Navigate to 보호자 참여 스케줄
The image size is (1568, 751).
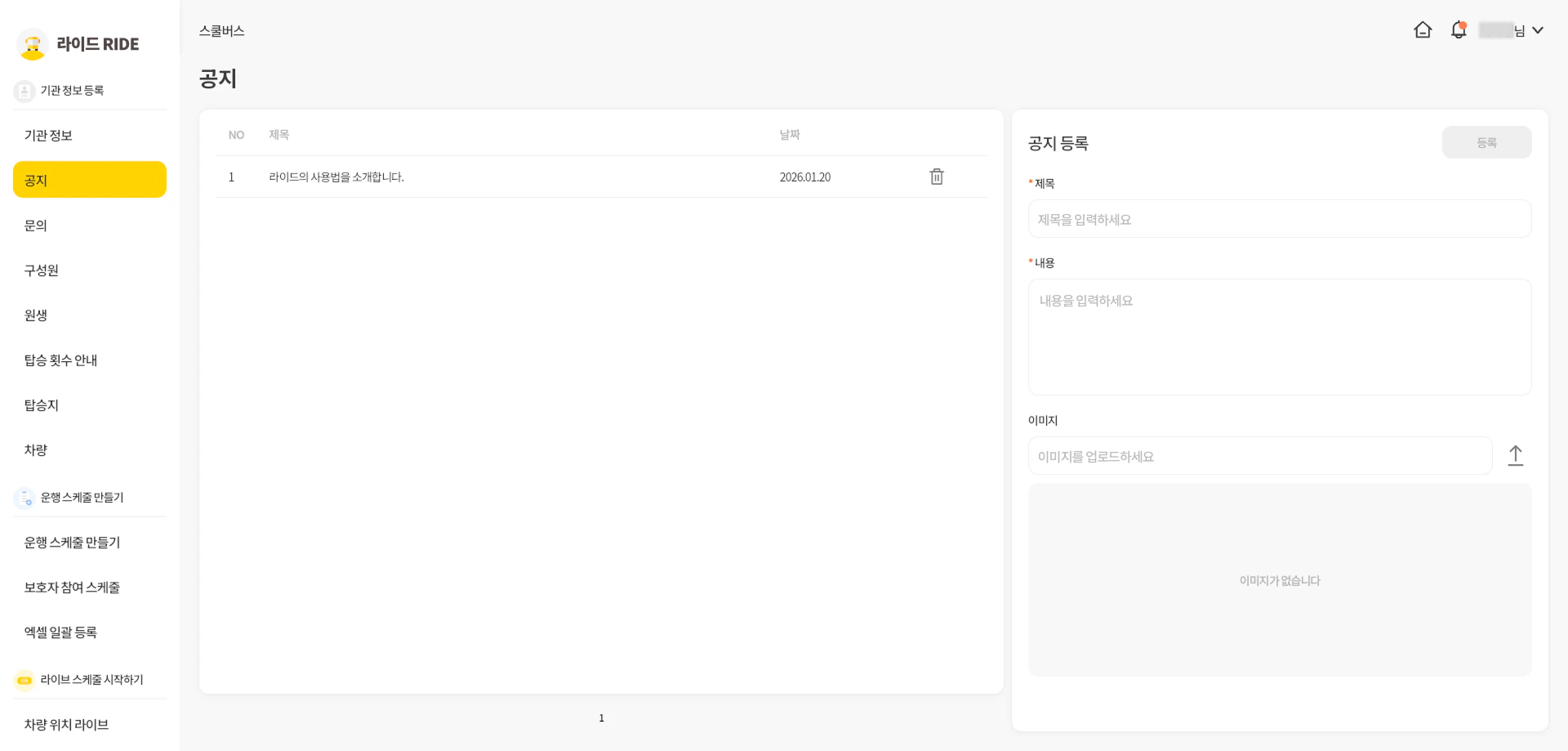click(72, 588)
